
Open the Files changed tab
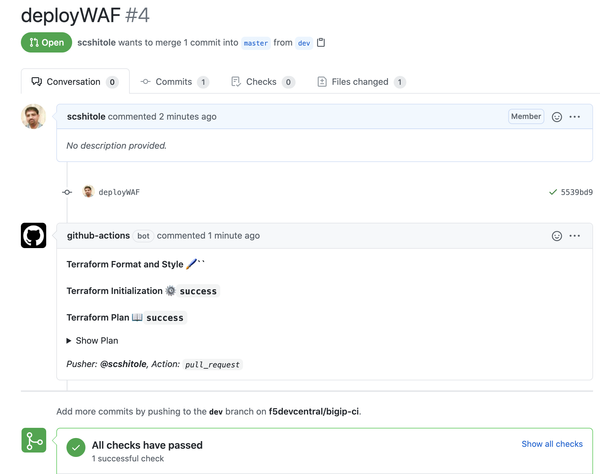(360, 82)
